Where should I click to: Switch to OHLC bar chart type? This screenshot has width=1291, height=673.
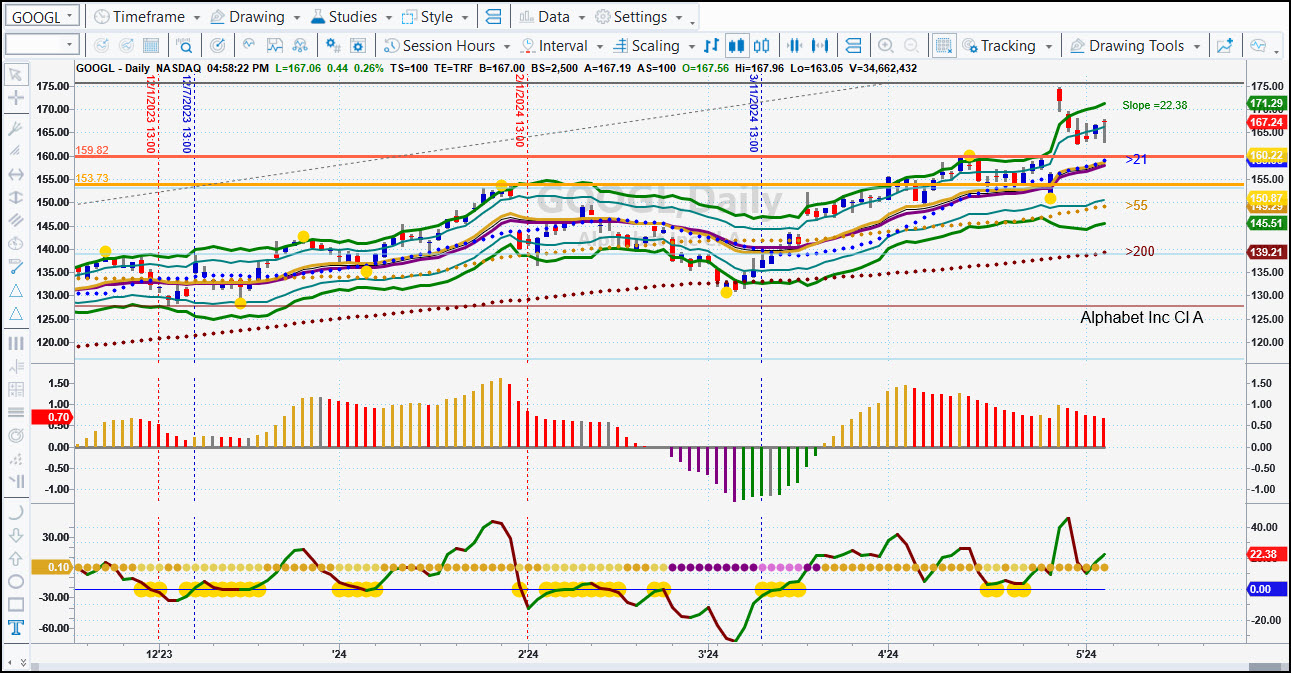[711, 46]
